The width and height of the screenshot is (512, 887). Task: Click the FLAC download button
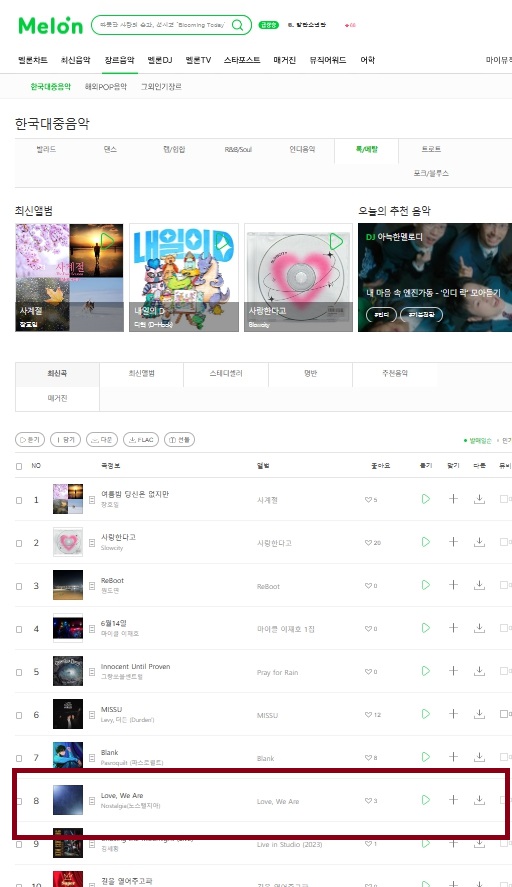pos(141,440)
